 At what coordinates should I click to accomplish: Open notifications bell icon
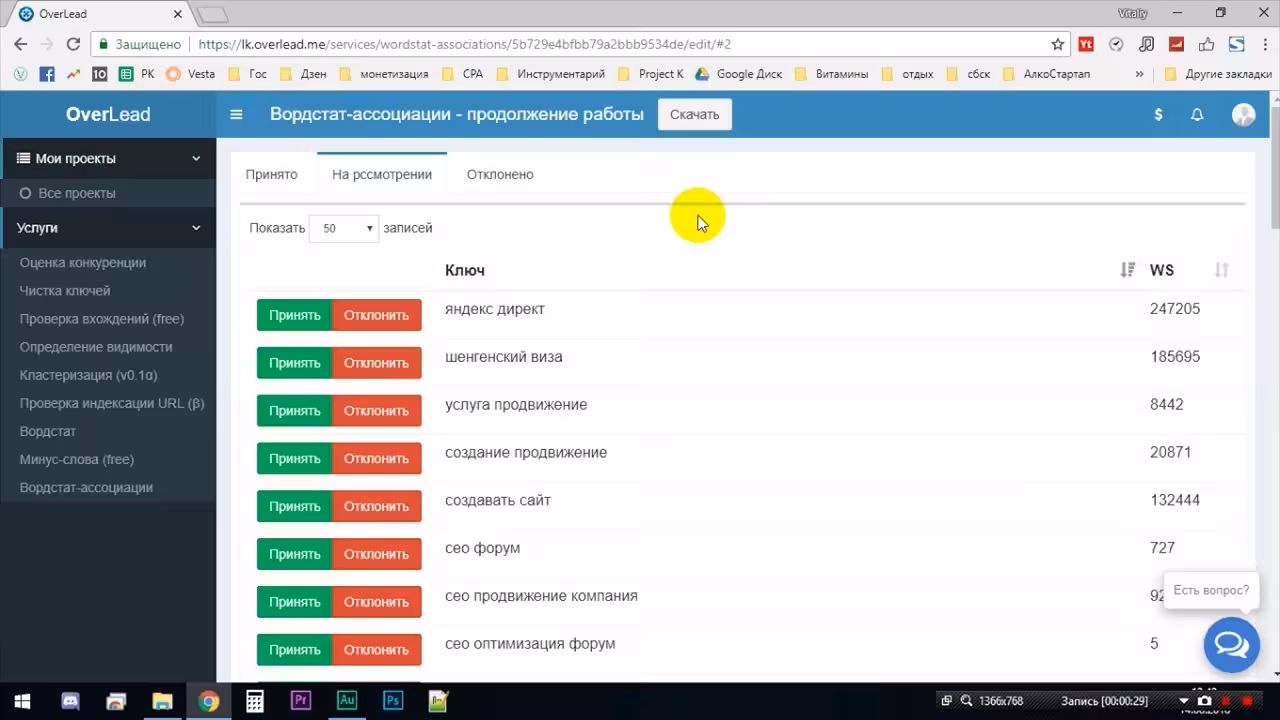(x=1197, y=114)
